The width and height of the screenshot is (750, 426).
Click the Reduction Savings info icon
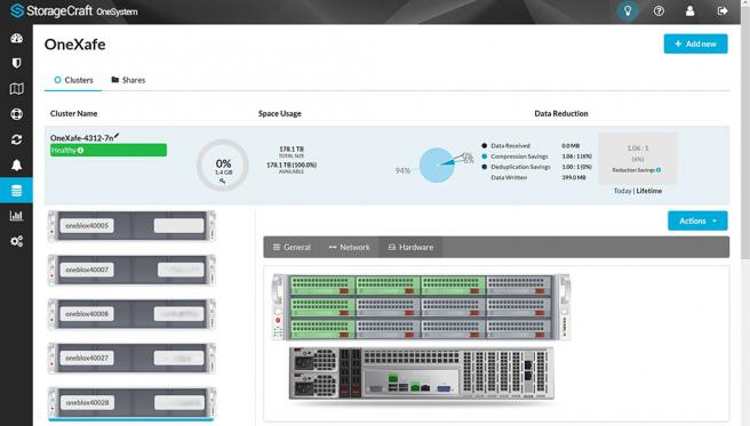[659, 170]
